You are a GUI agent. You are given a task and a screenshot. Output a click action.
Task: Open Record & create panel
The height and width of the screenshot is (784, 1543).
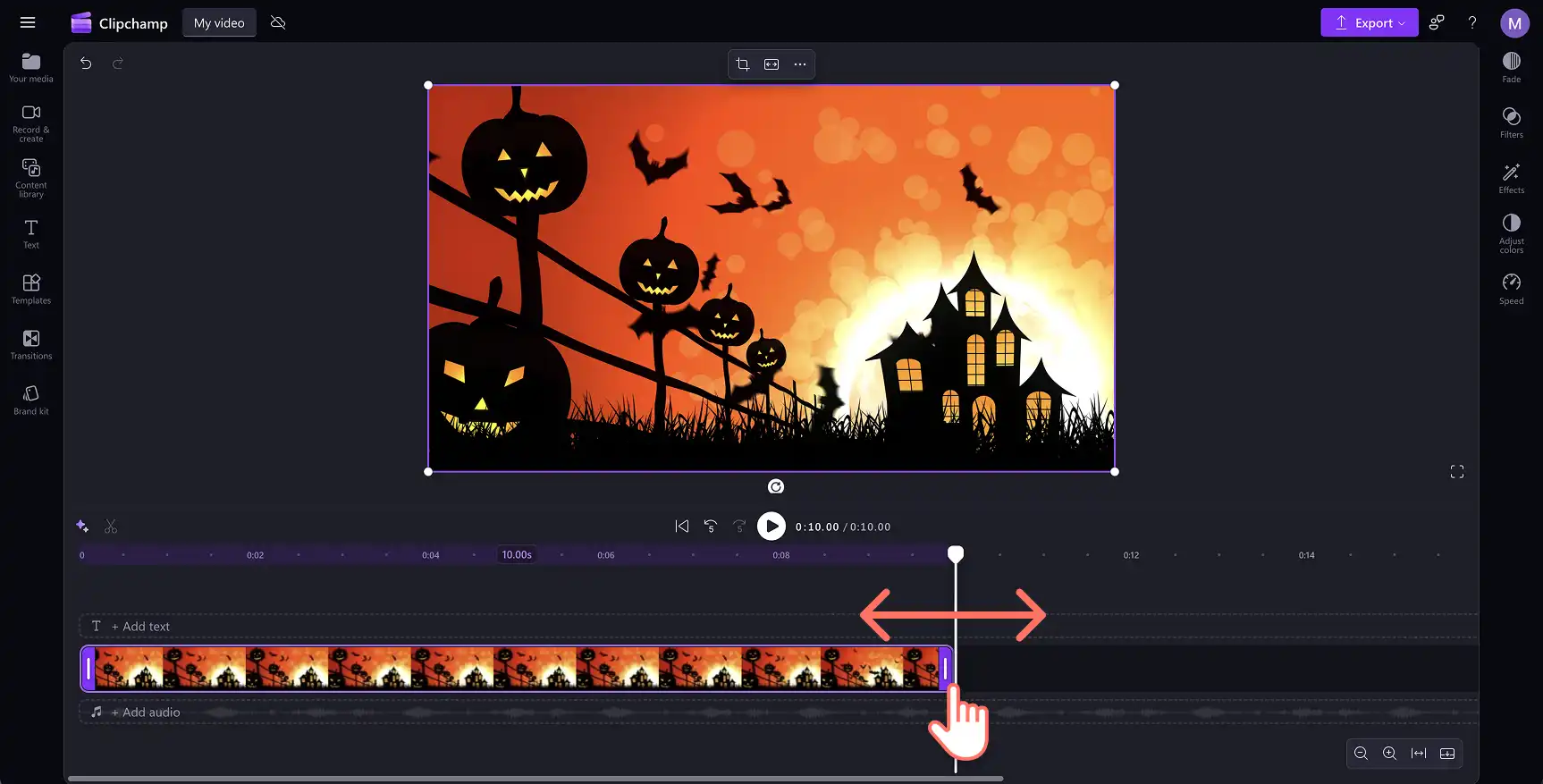pos(31,123)
